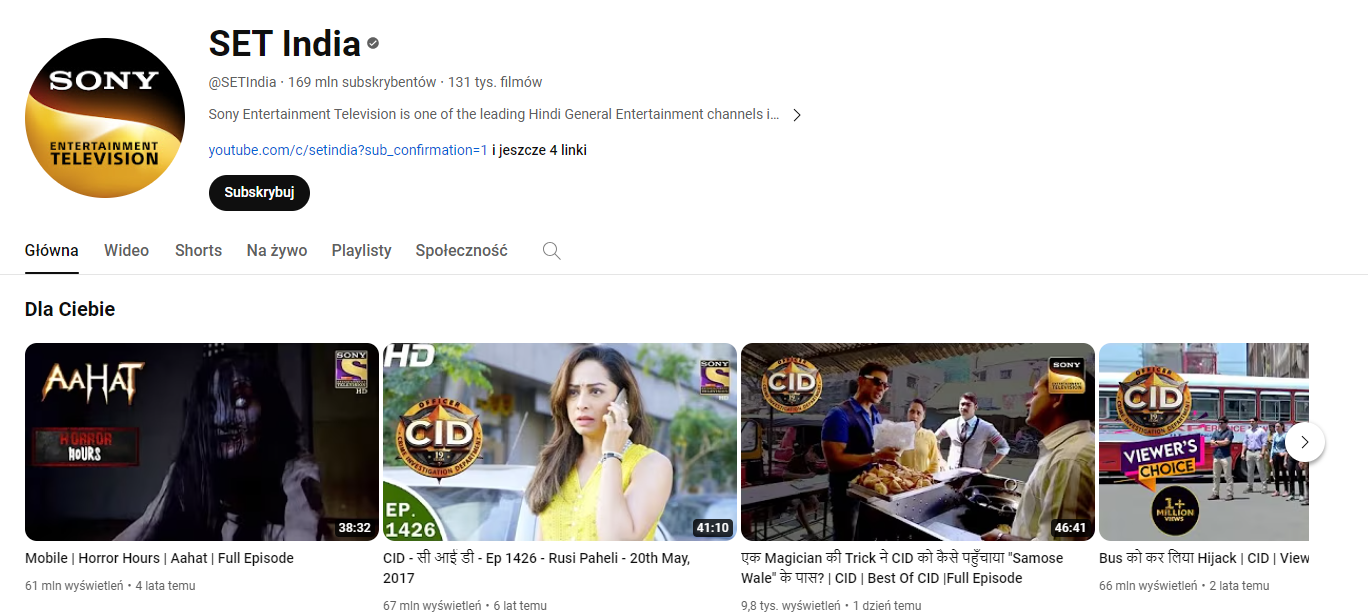
Task: Open the Shorts tab
Action: (198, 251)
